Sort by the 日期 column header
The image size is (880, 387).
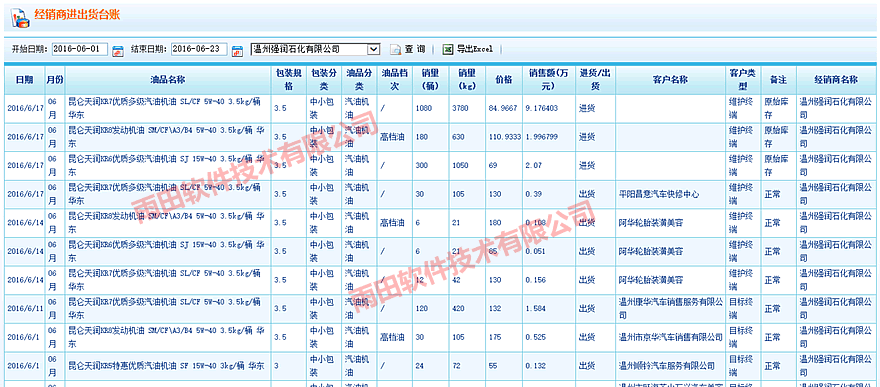(x=24, y=80)
